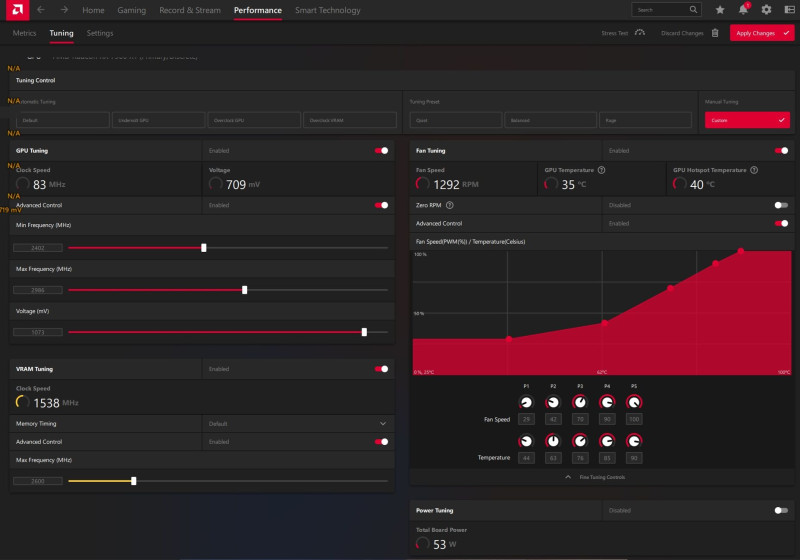
Task: Toggle VRAM Tuning switch
Action: tap(381, 369)
